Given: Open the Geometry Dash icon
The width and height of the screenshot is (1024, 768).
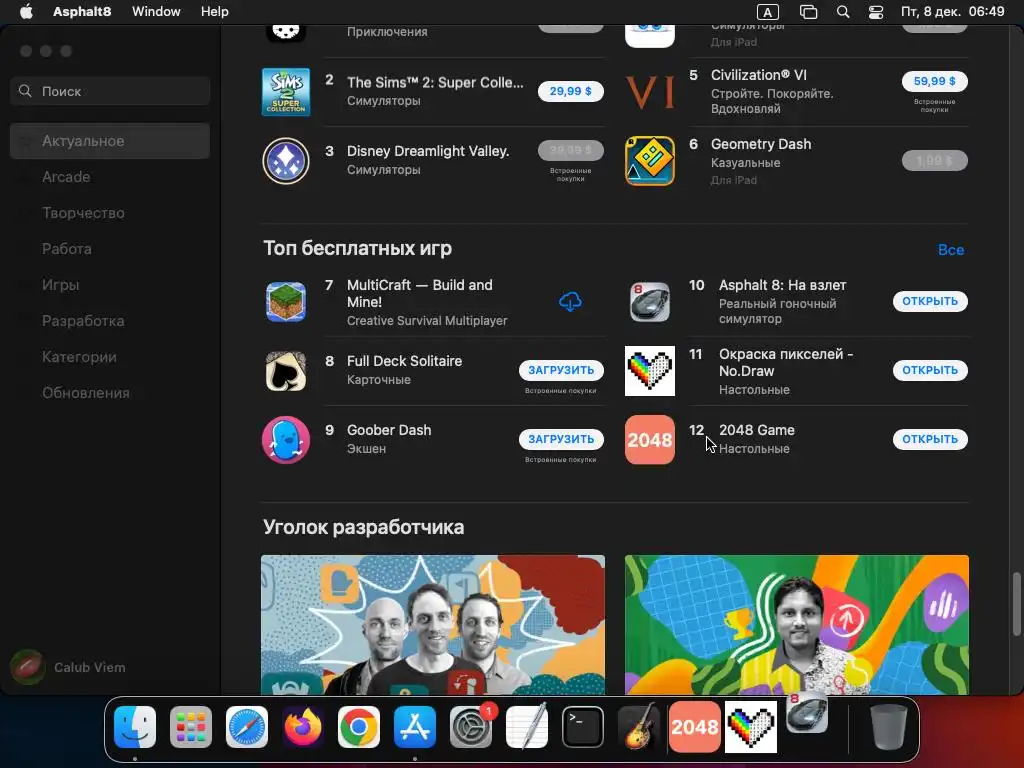Looking at the screenshot, I should tap(650, 161).
